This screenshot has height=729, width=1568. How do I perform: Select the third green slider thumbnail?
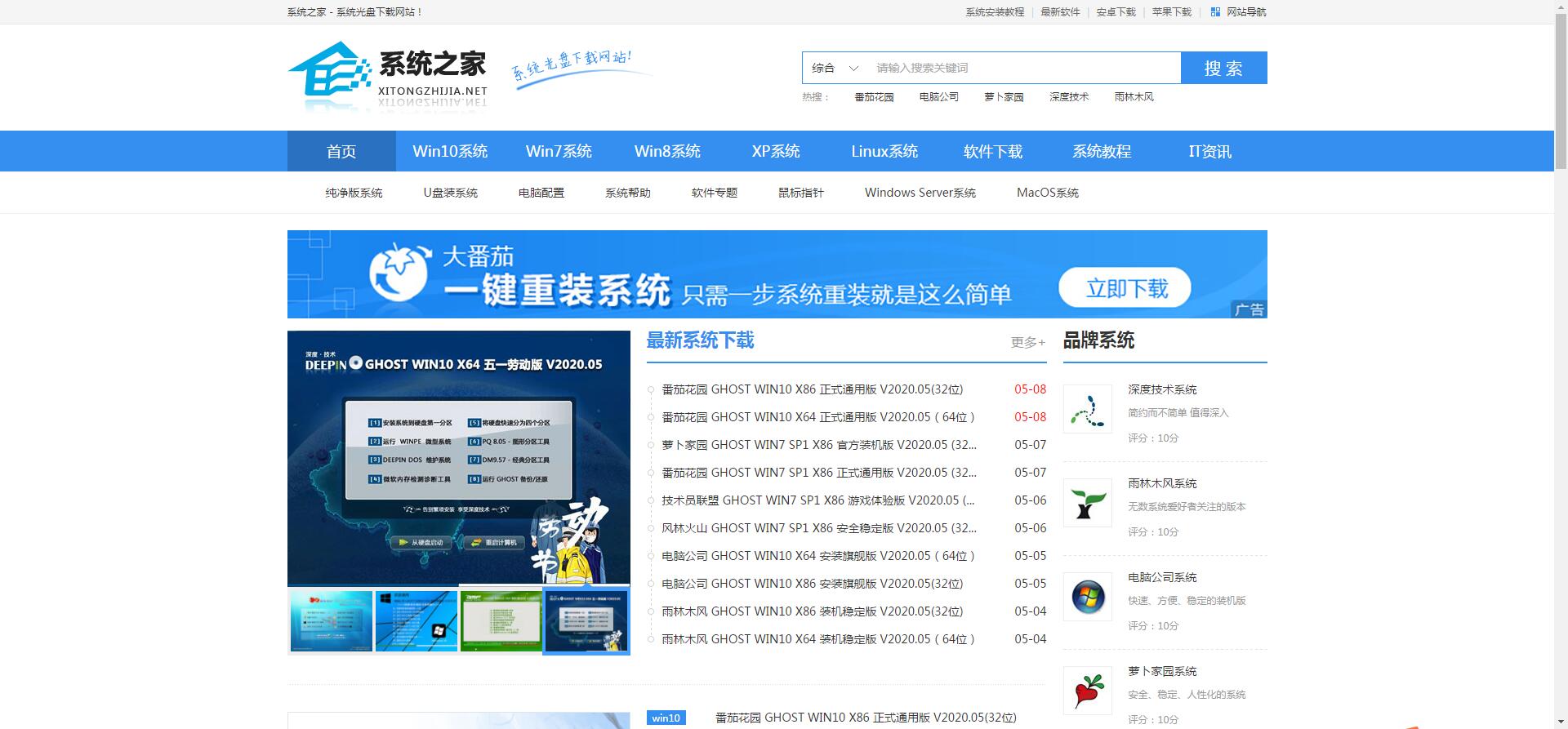(501, 621)
